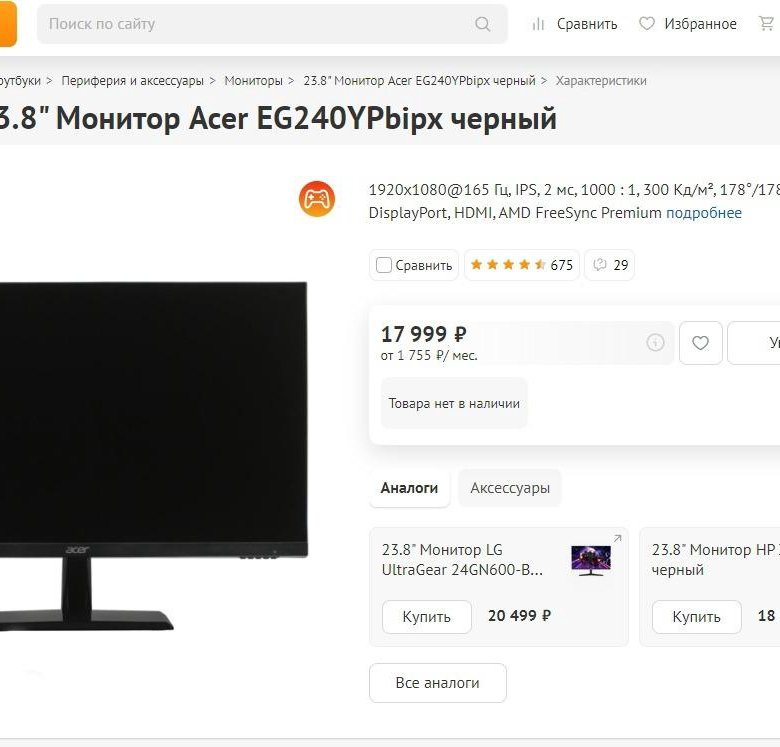This screenshot has height=747, width=780.
Task: View the 29 comments icon
Action: (600, 265)
